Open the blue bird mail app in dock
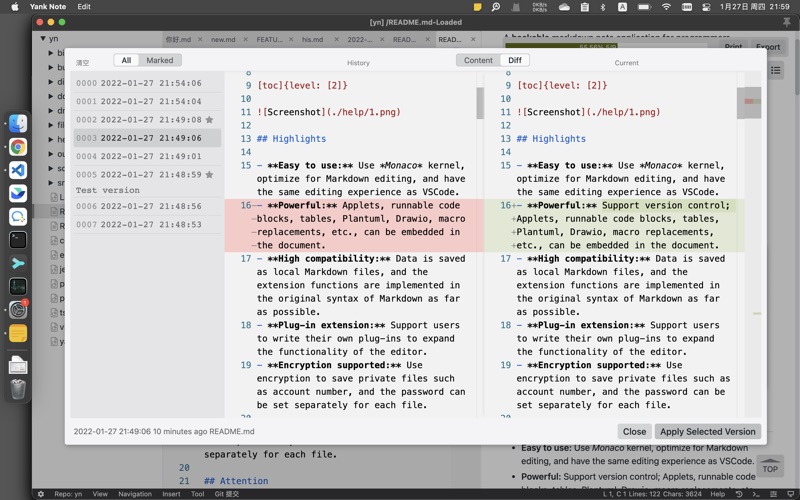This screenshot has height=500, width=800. coord(18,193)
